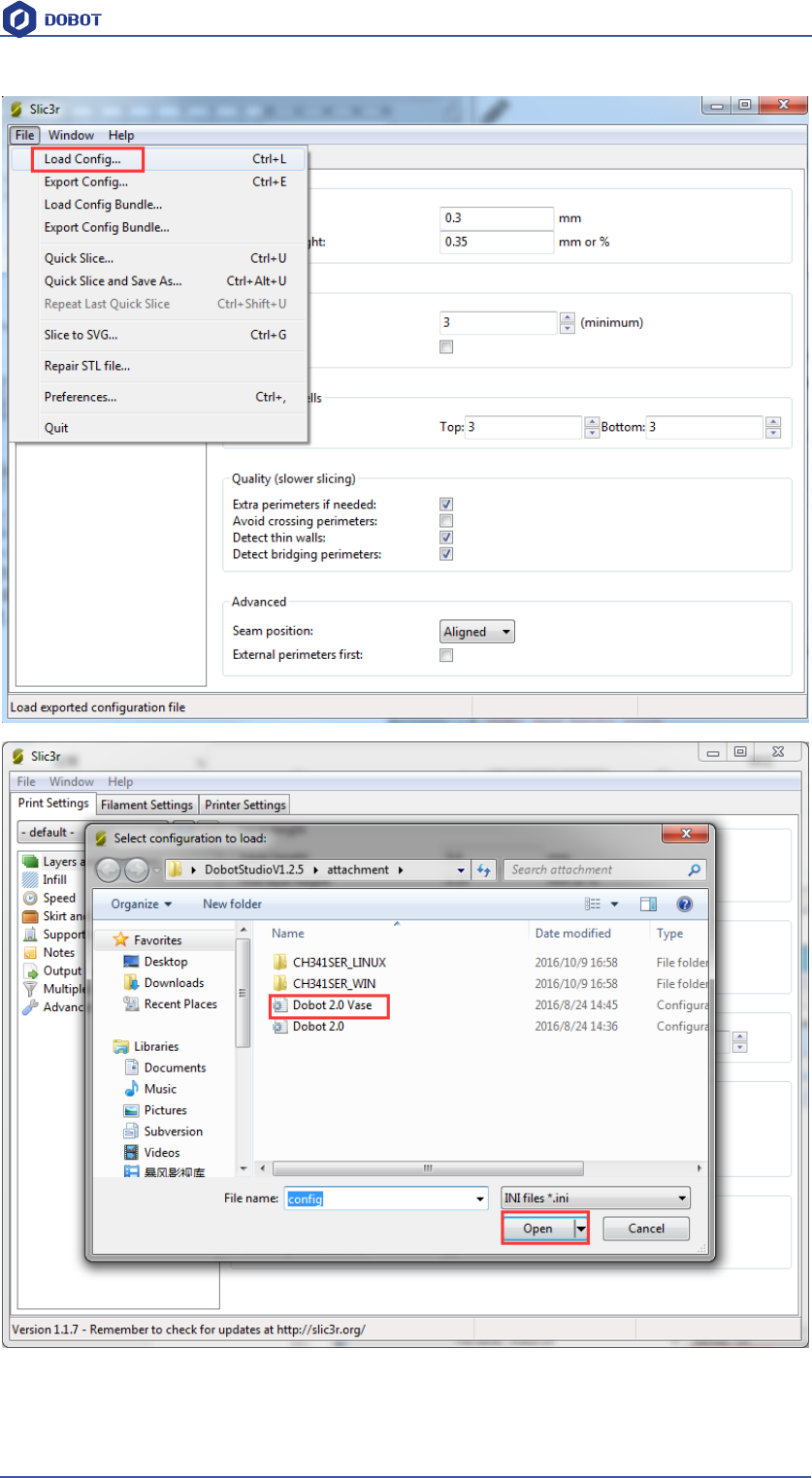The image size is (812, 1478).
Task: Expand the File name history dropdown arrow
Action: pyautogui.click(x=480, y=1199)
